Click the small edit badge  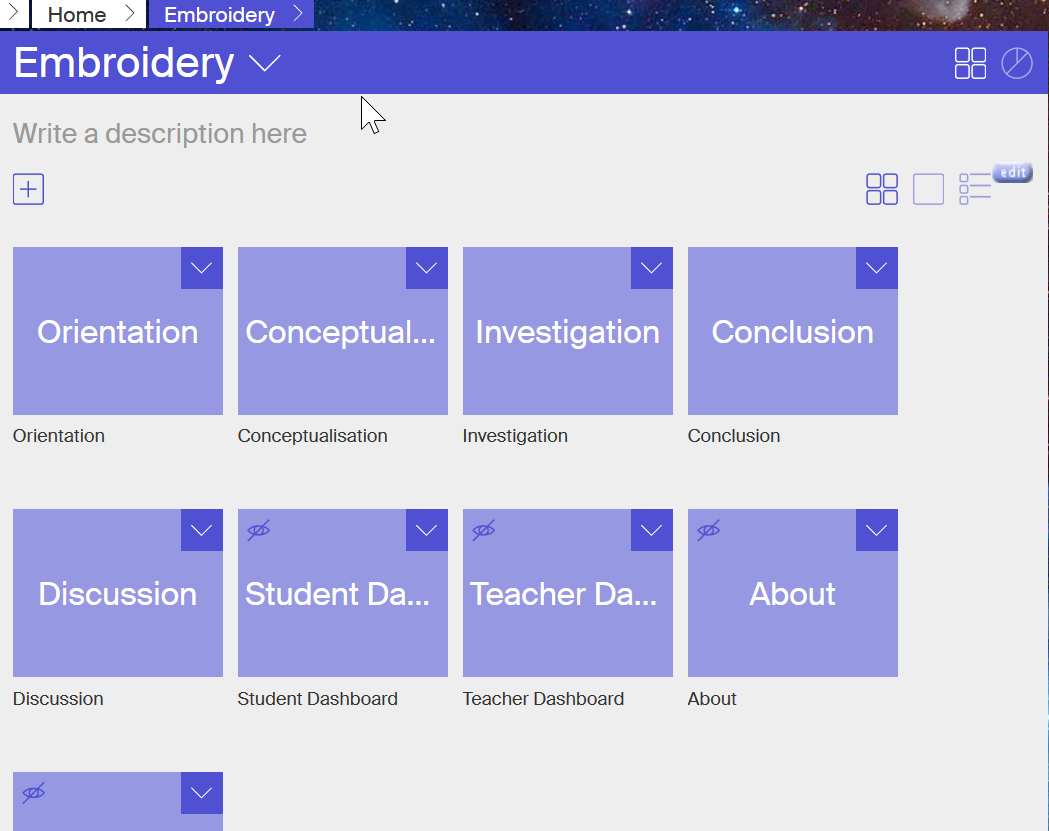(1012, 172)
